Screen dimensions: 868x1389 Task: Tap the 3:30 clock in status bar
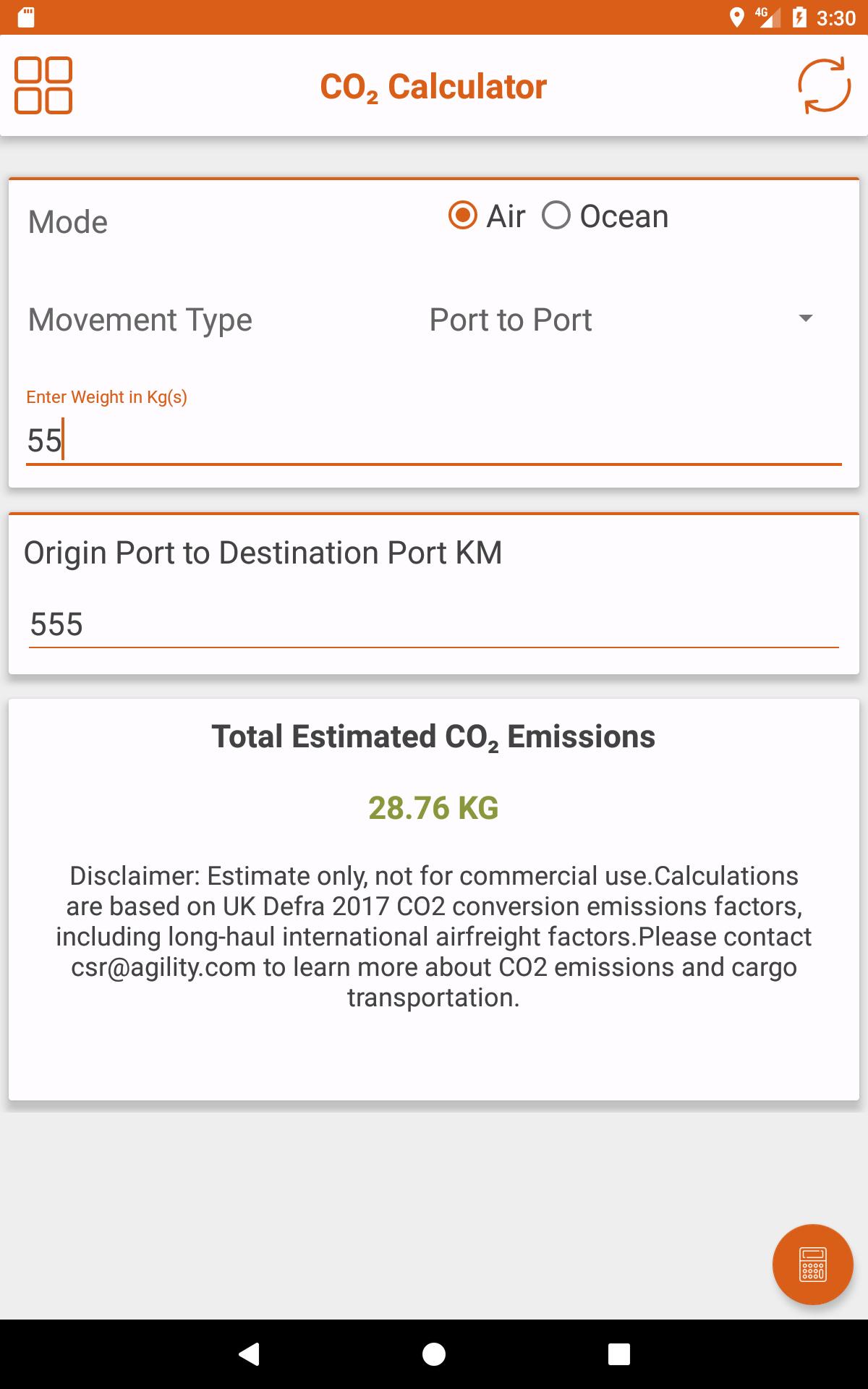click(835, 18)
